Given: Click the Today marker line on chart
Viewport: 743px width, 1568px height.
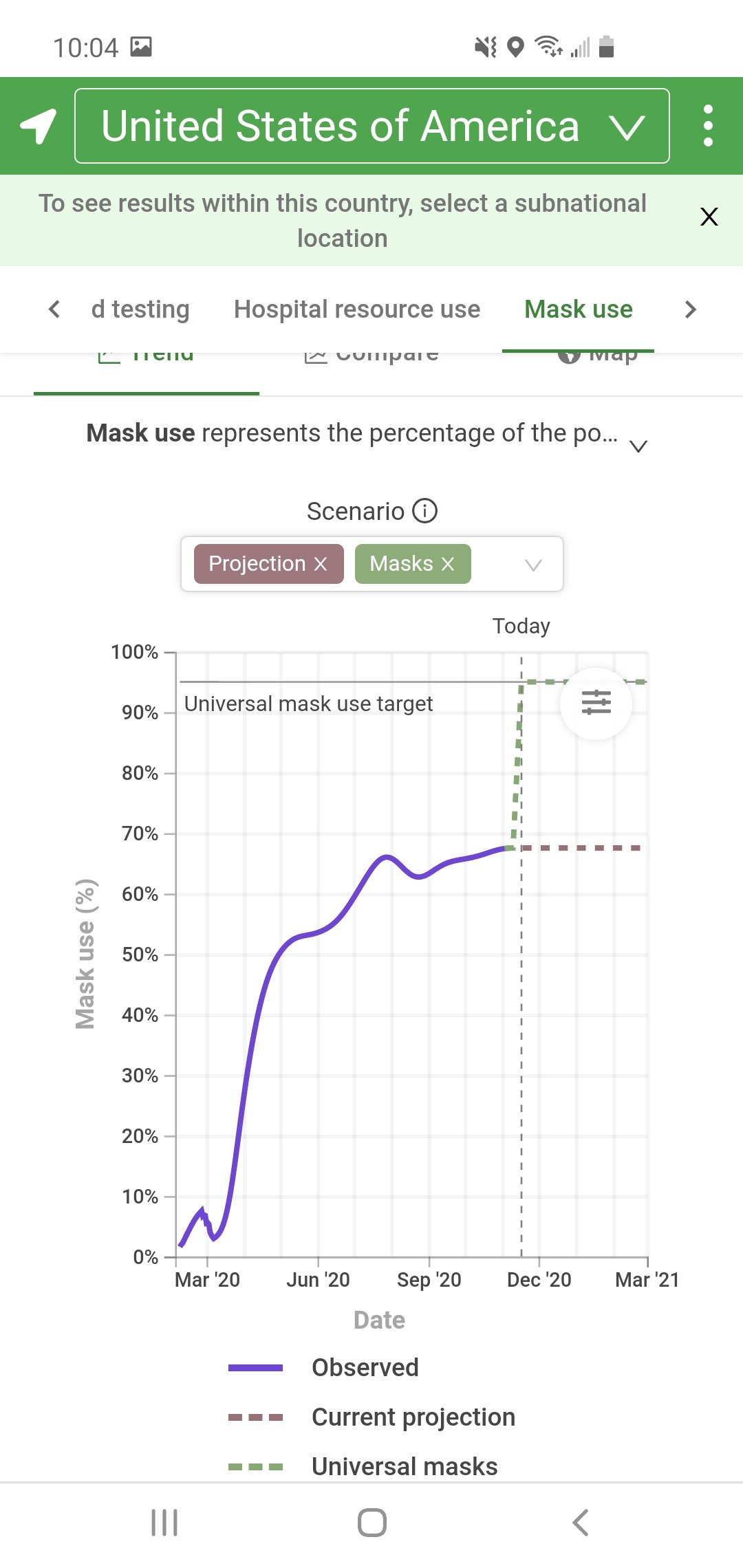Looking at the screenshot, I should [x=521, y=956].
